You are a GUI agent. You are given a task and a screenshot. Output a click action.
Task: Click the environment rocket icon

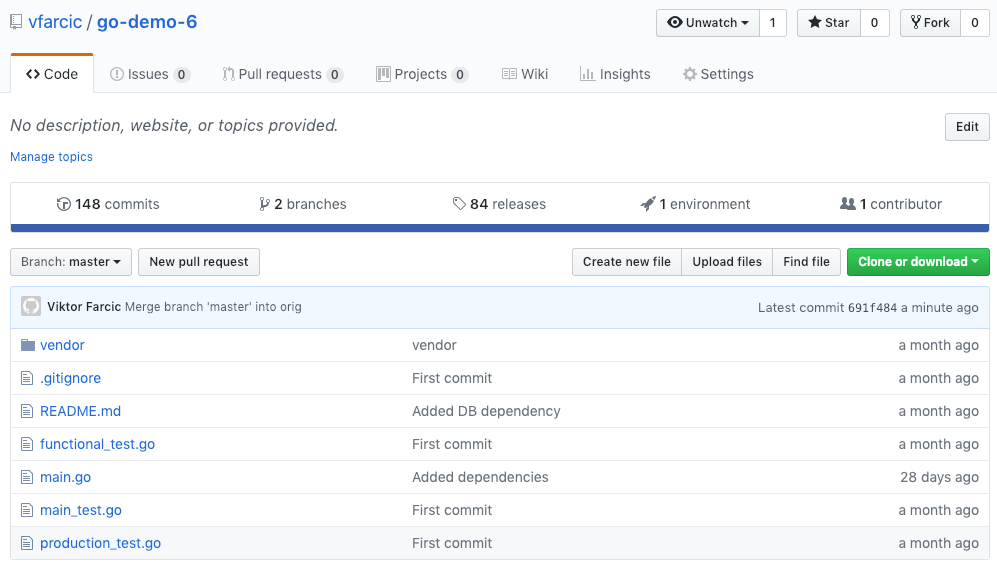(x=647, y=204)
